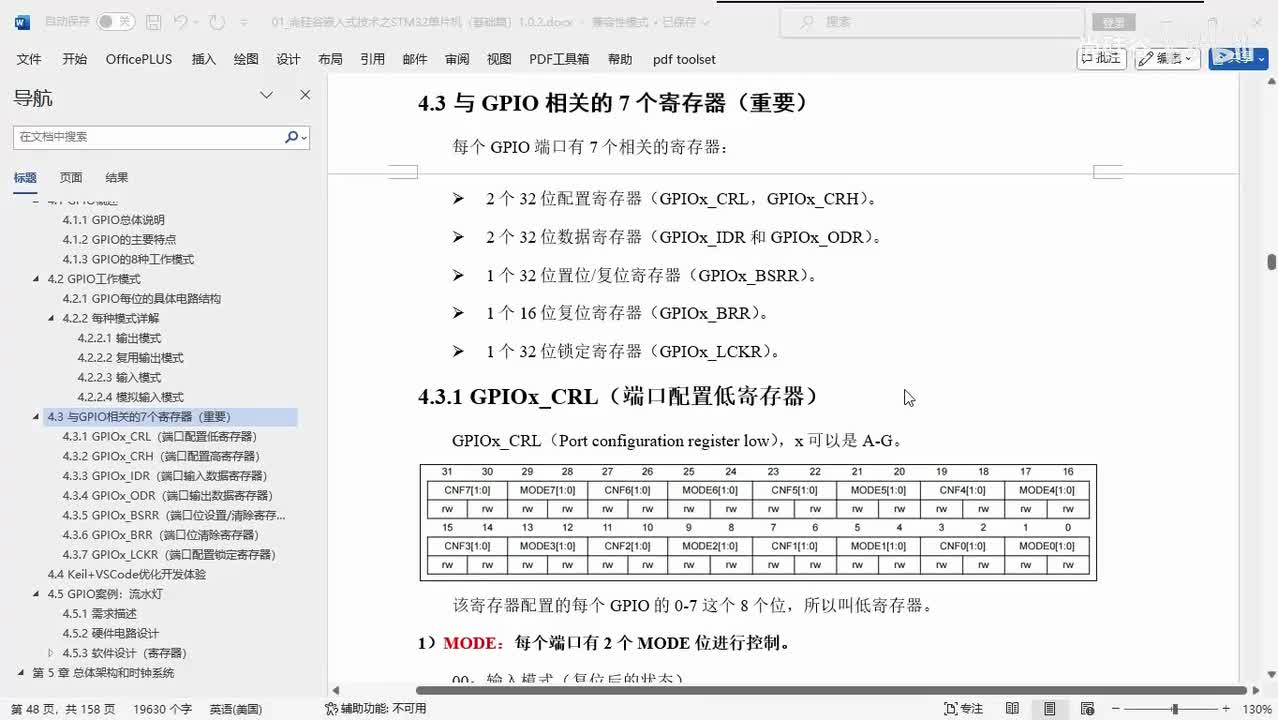Image resolution: width=1278 pixels, height=720 pixels.
Task: Switch to the 页面 tab in navigation
Action: (x=71, y=177)
